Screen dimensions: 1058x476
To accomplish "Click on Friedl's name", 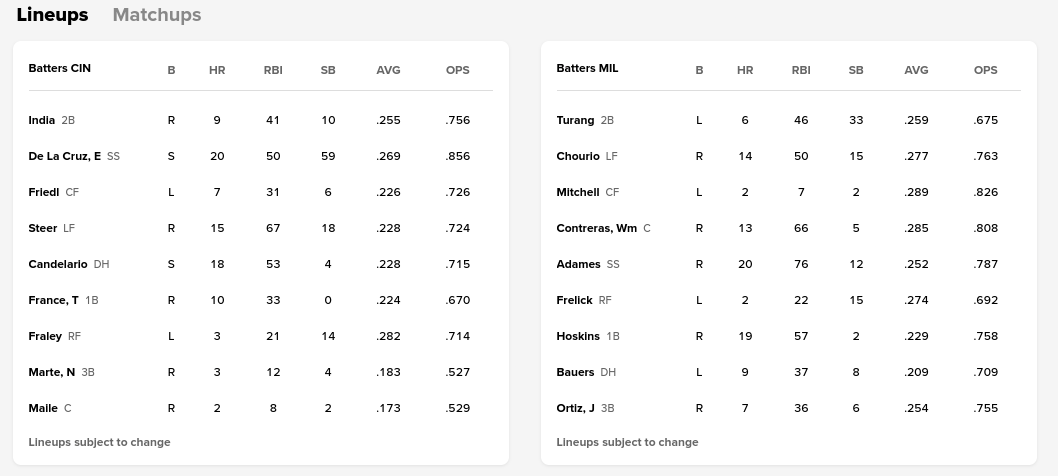I will pyautogui.click(x=44, y=192).
